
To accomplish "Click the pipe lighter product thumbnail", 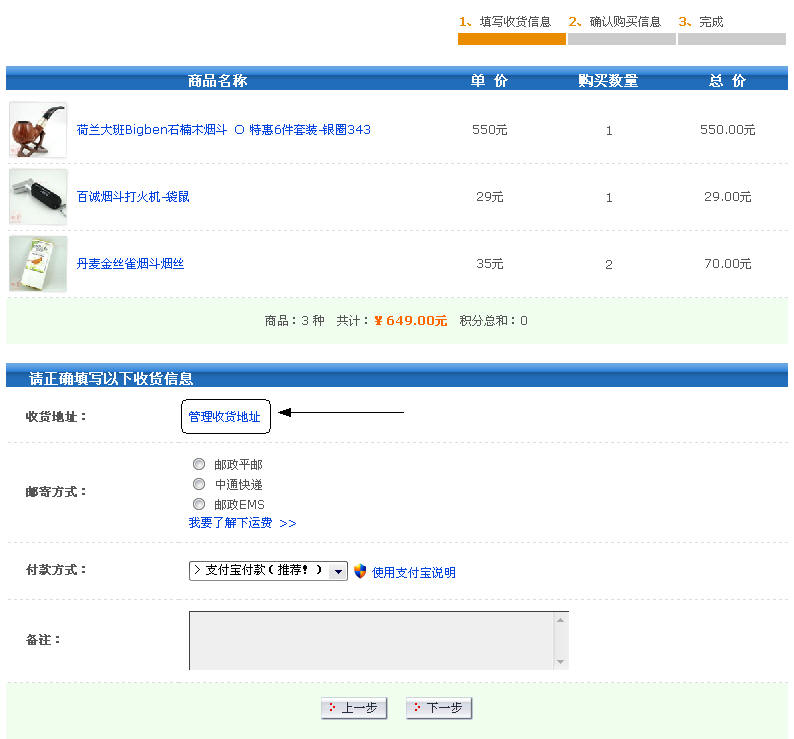I will pyautogui.click(x=38, y=197).
